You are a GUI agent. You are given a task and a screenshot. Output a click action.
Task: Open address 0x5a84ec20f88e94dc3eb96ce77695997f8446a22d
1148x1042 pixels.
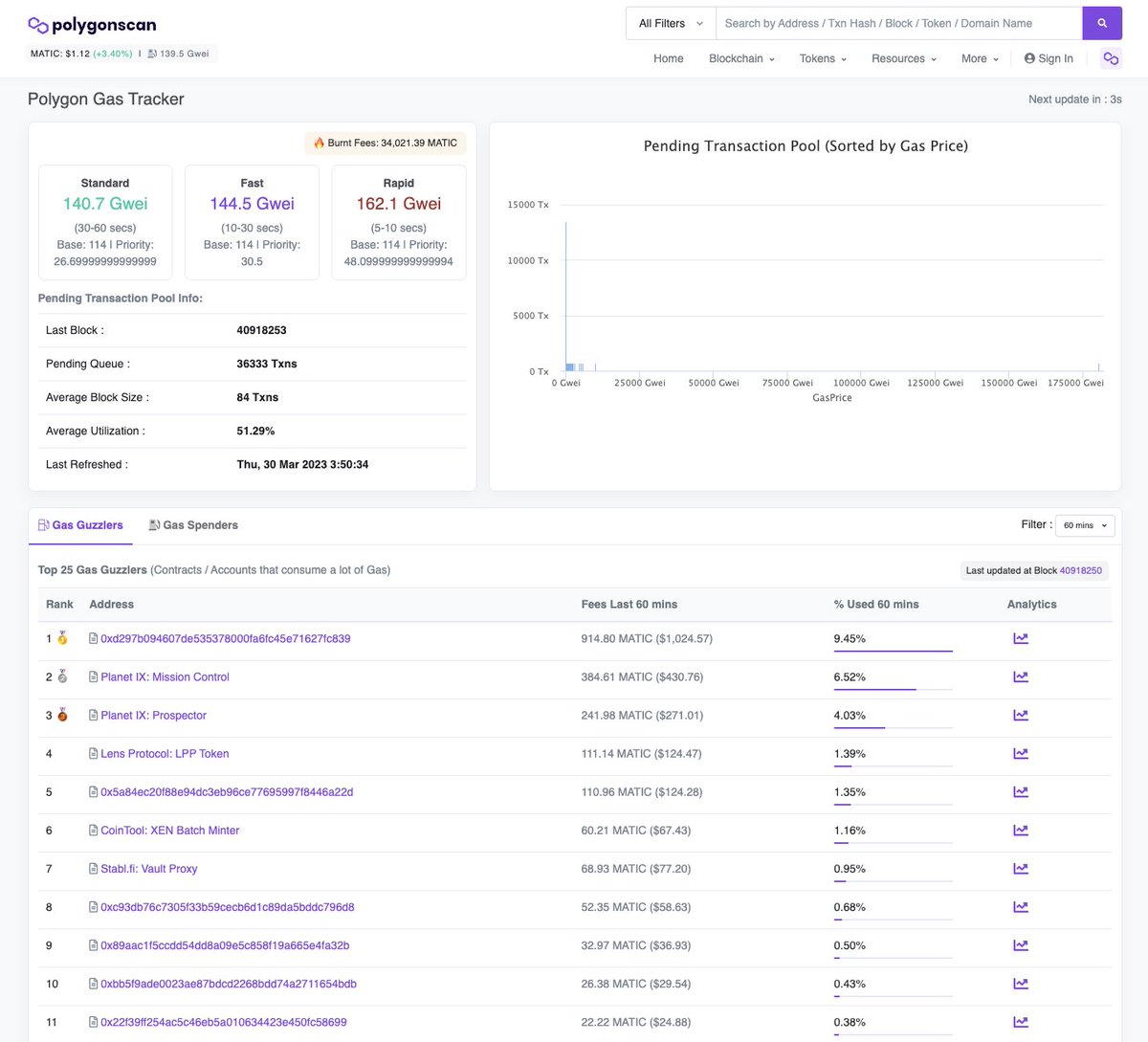(227, 791)
